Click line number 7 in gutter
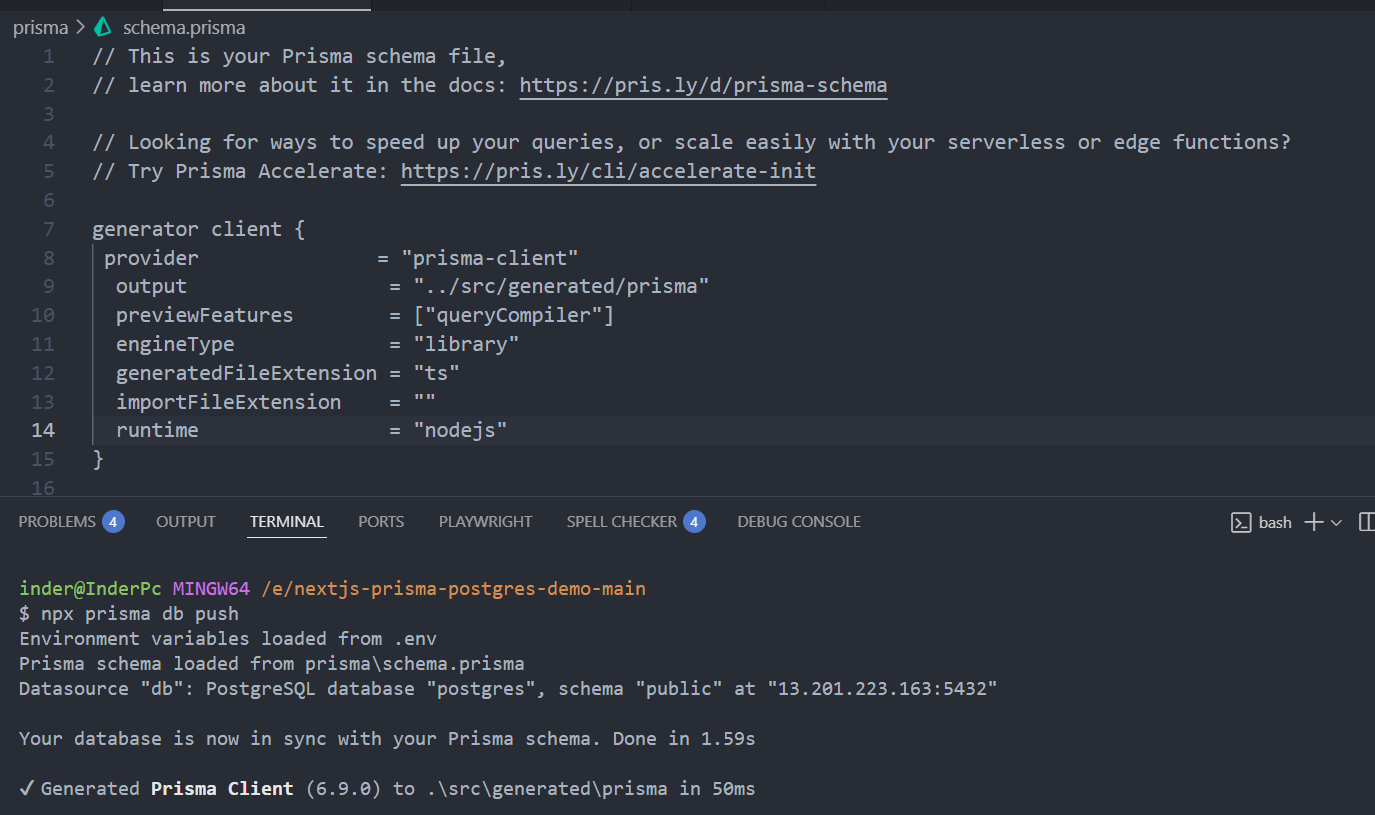Screen dimensions: 1375x815 coord(49,229)
